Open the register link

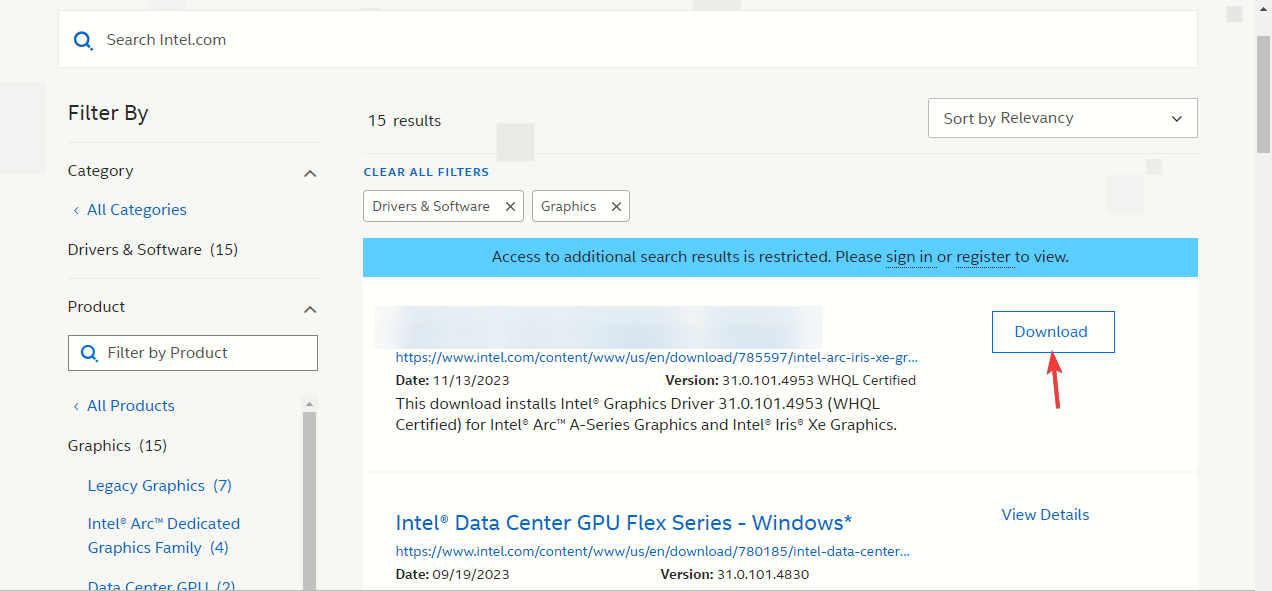(x=983, y=257)
